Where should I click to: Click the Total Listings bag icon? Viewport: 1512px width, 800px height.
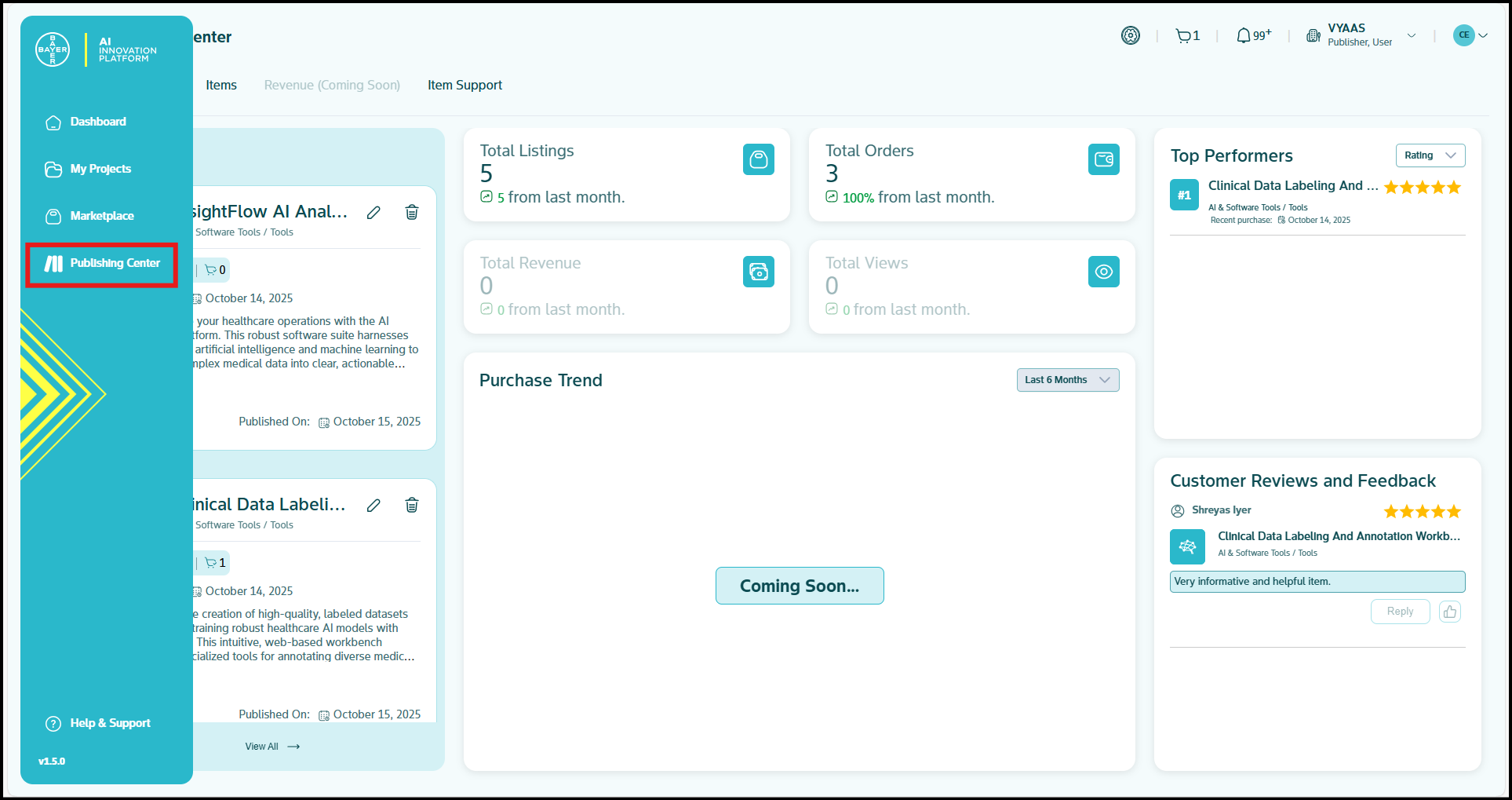(758, 159)
